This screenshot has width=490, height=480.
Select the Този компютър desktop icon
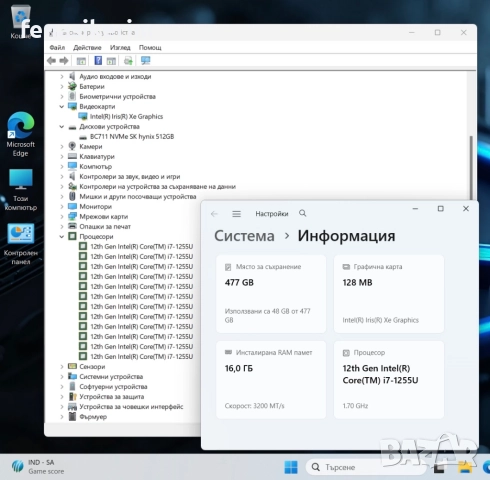click(20, 190)
